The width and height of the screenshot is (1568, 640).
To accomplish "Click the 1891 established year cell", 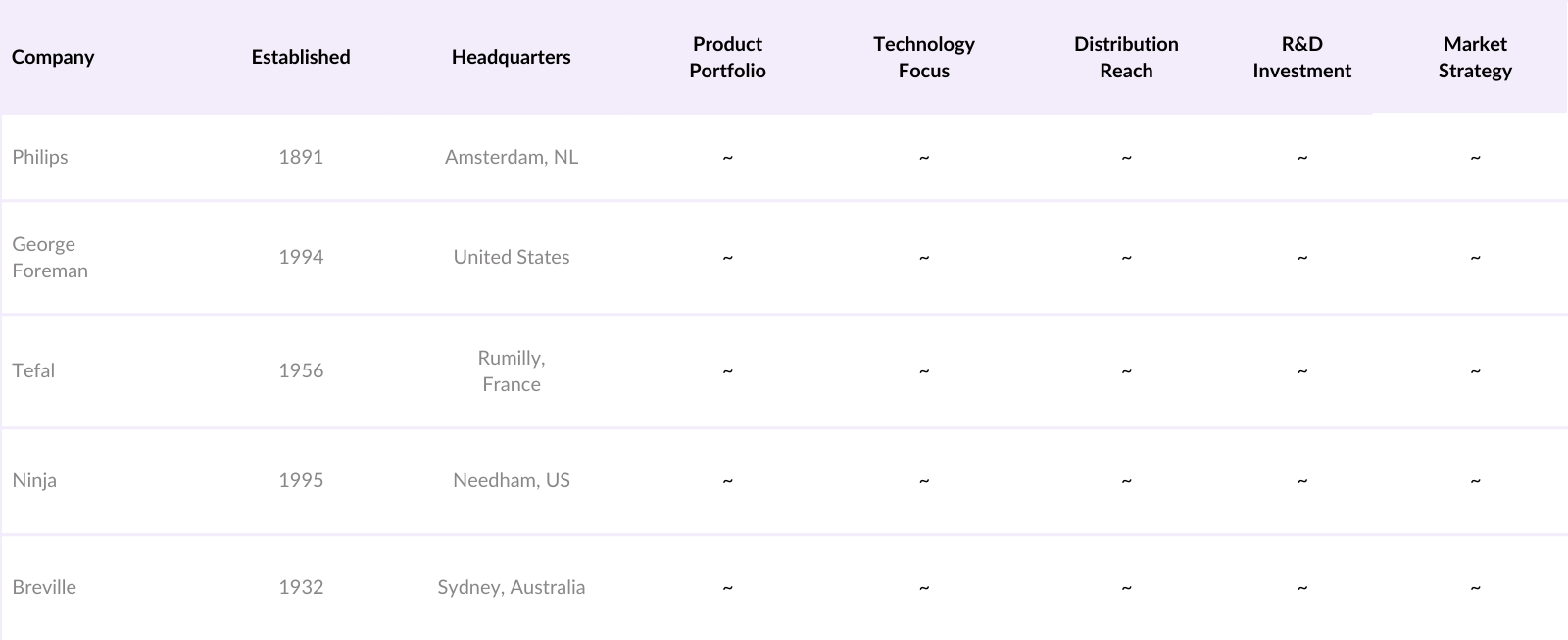I will (301, 157).
